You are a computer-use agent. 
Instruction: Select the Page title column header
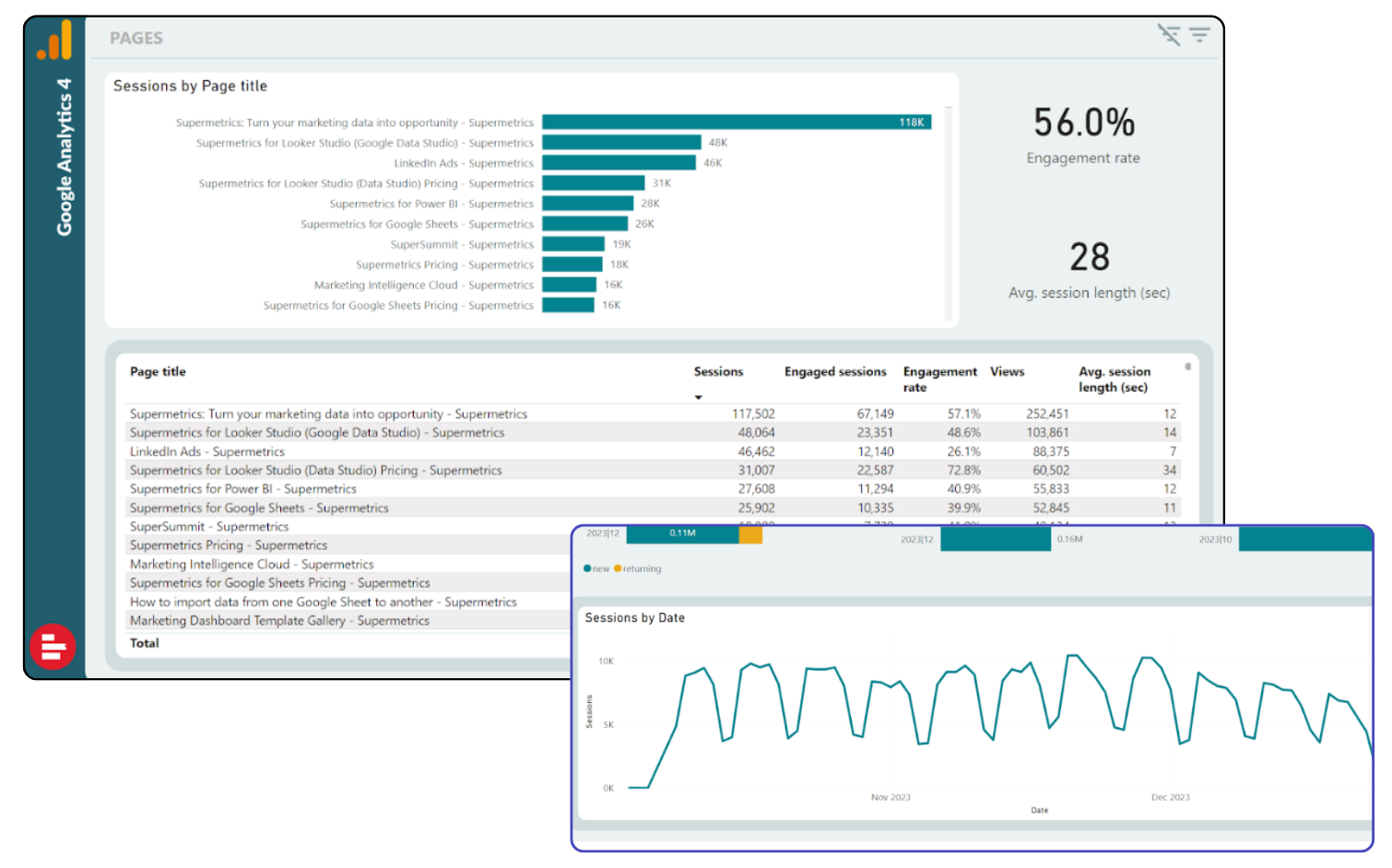pyautogui.click(x=158, y=371)
